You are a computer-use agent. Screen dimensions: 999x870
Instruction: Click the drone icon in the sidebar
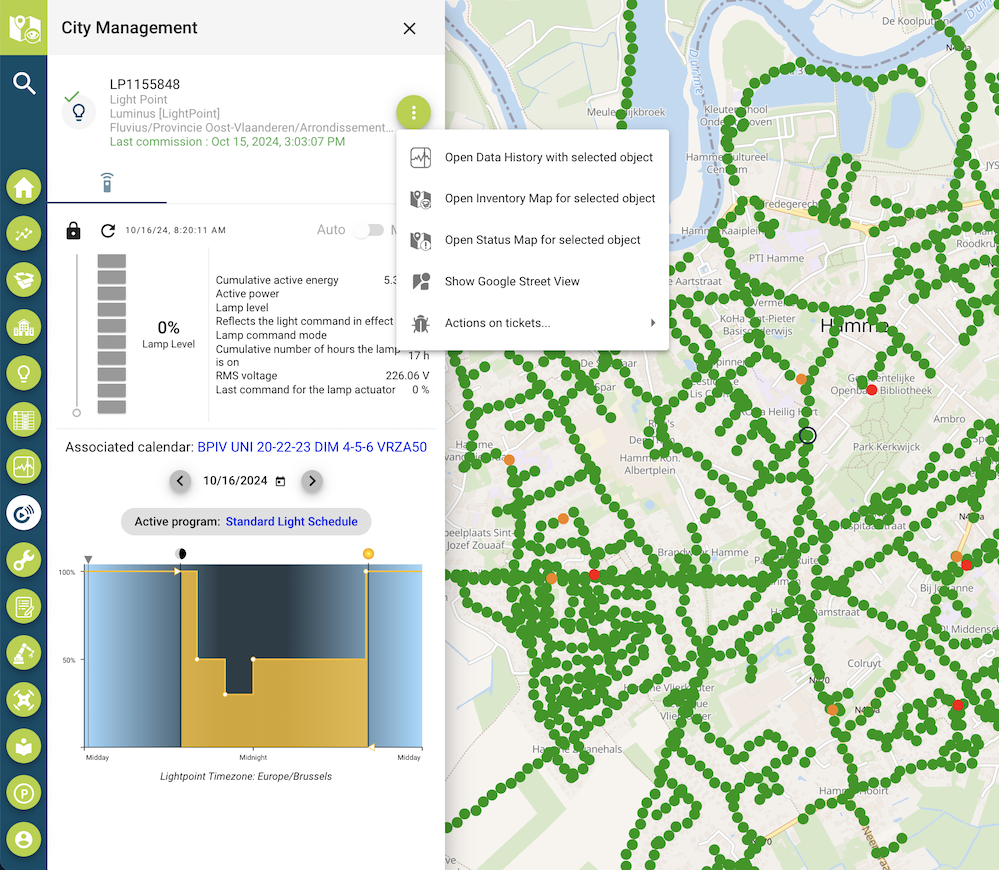click(x=24, y=699)
